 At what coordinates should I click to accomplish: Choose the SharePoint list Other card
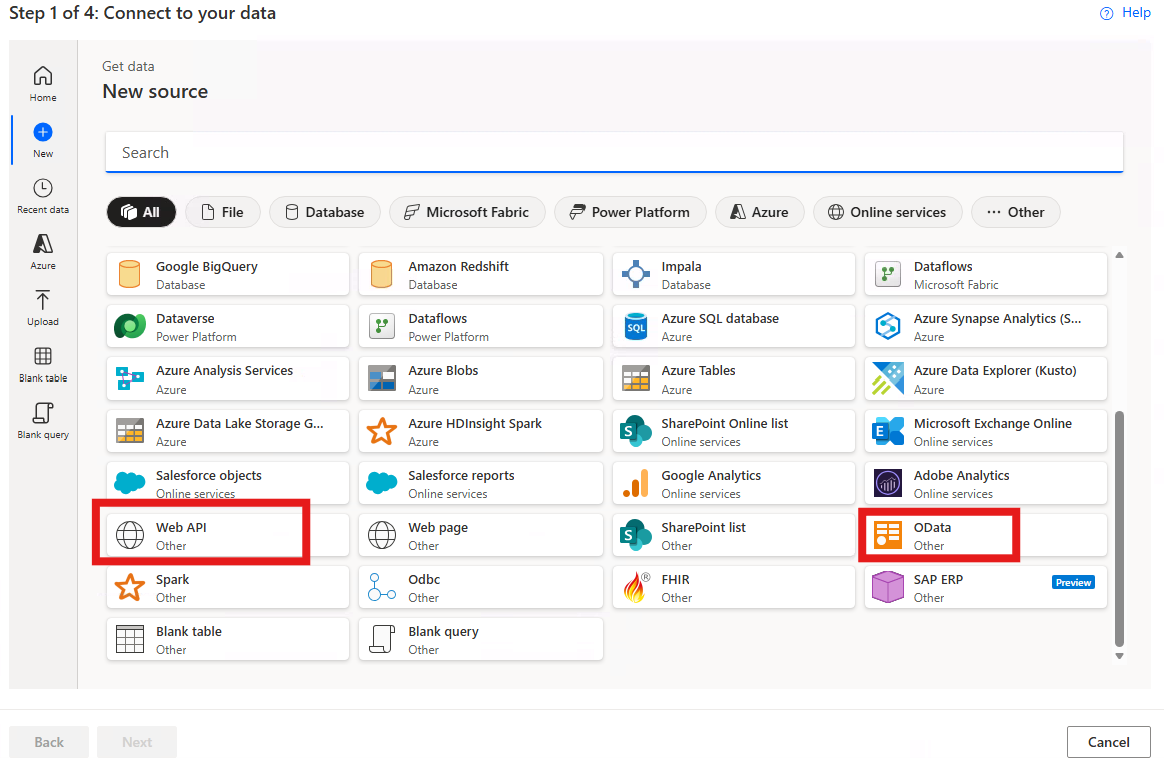pyautogui.click(x=733, y=535)
